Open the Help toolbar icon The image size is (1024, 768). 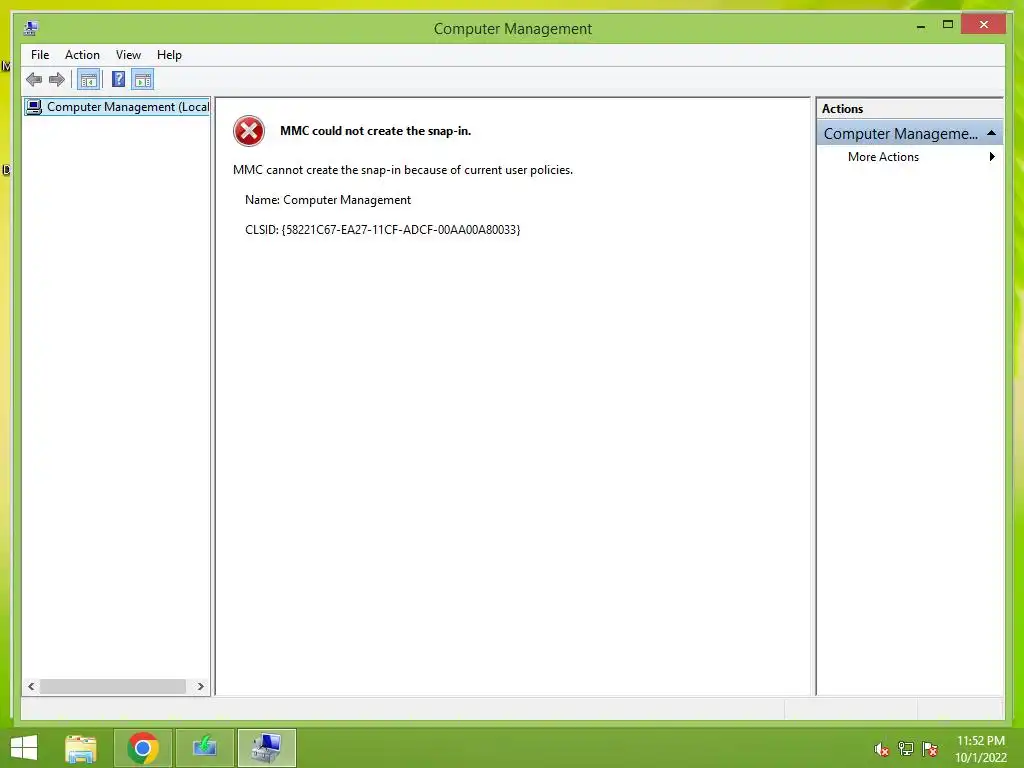pos(118,80)
